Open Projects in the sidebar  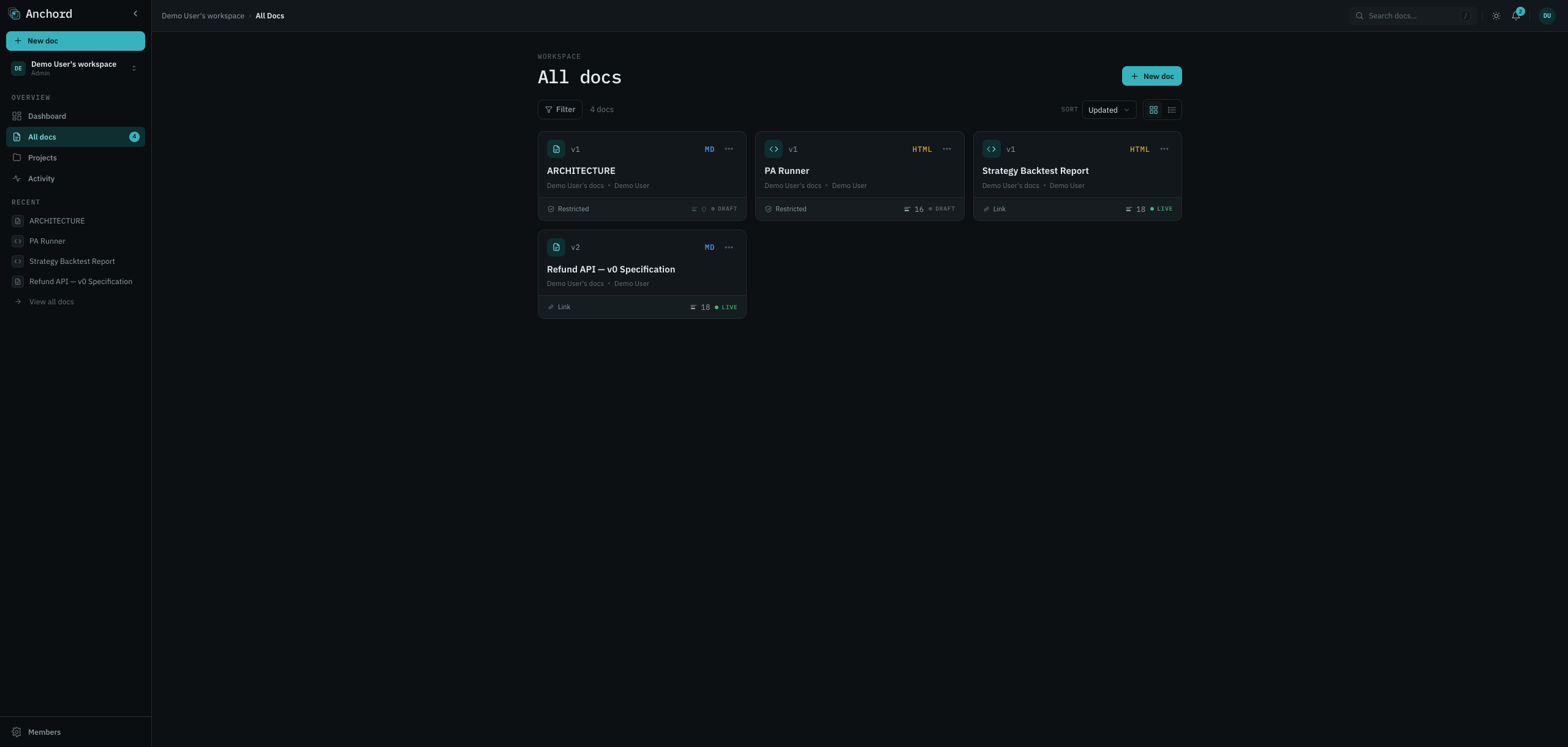75,158
